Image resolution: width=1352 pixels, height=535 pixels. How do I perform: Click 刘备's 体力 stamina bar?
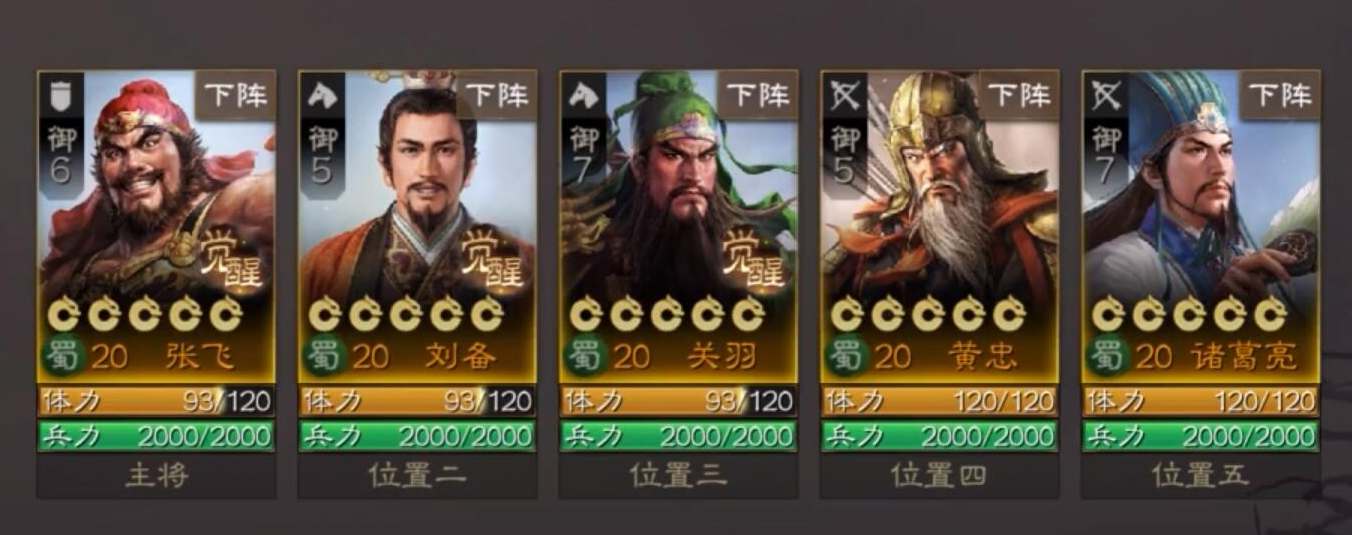coord(417,402)
